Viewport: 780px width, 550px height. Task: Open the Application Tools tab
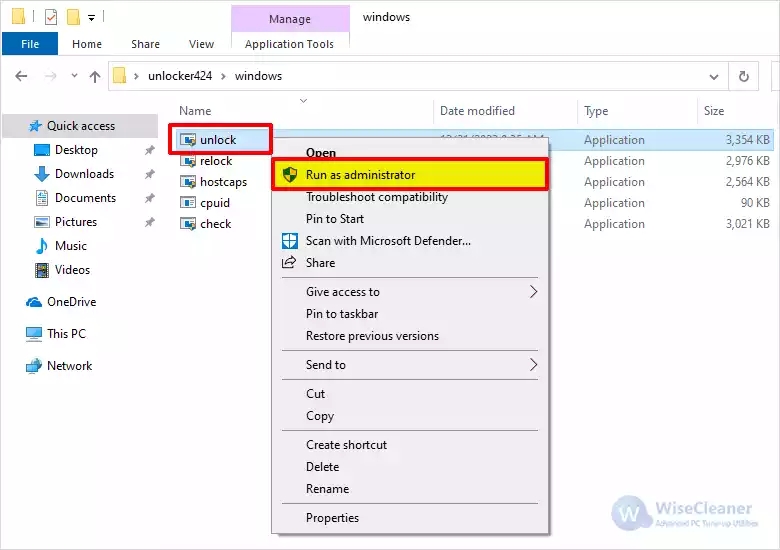[x=290, y=44]
